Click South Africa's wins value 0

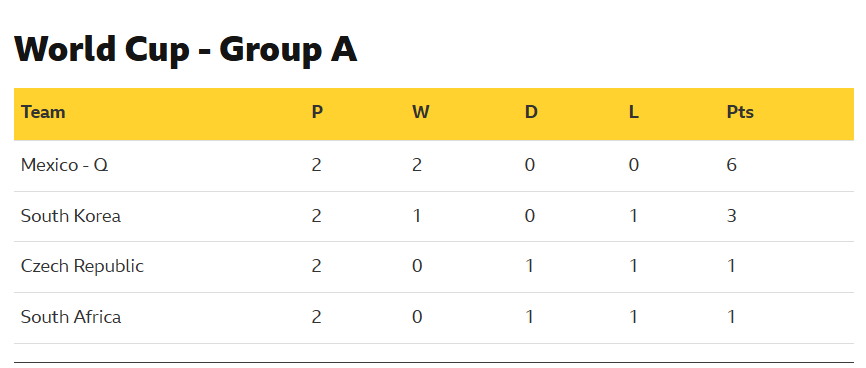pyautogui.click(x=417, y=317)
